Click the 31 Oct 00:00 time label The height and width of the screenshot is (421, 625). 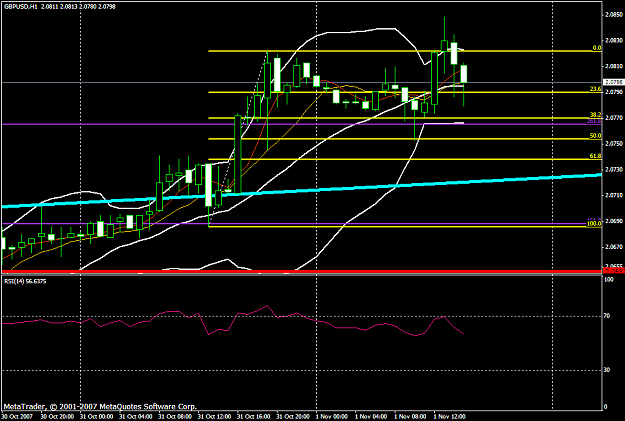tap(96, 417)
